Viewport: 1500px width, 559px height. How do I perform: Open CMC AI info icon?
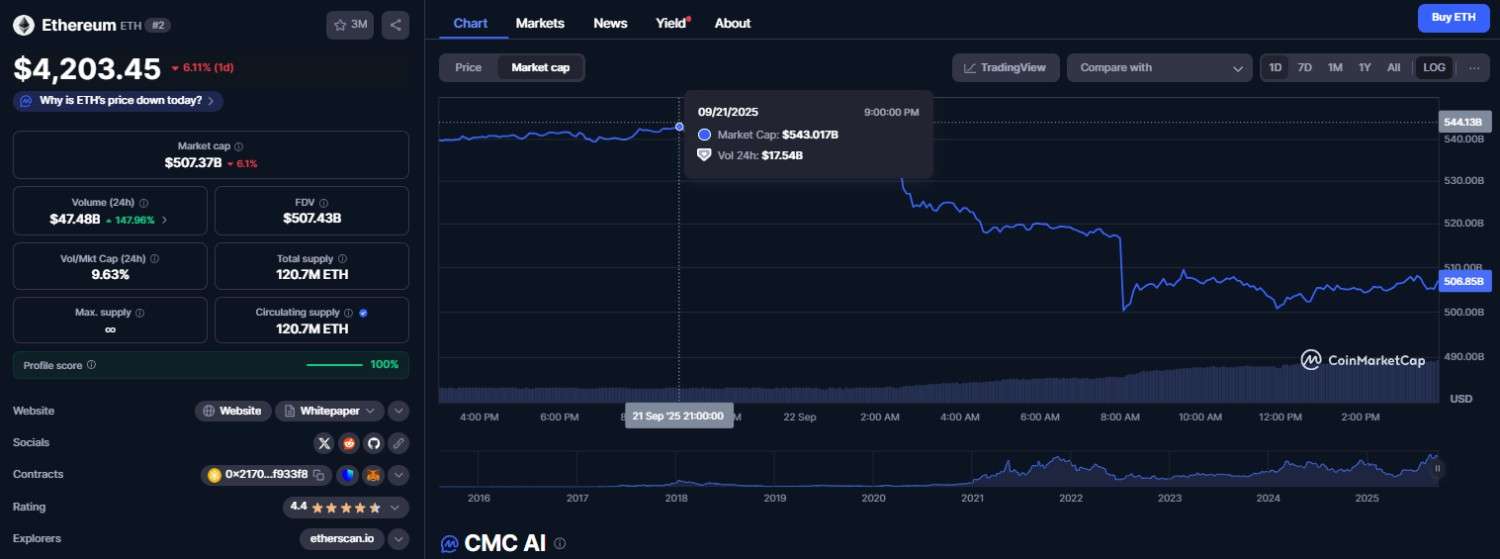click(x=559, y=544)
